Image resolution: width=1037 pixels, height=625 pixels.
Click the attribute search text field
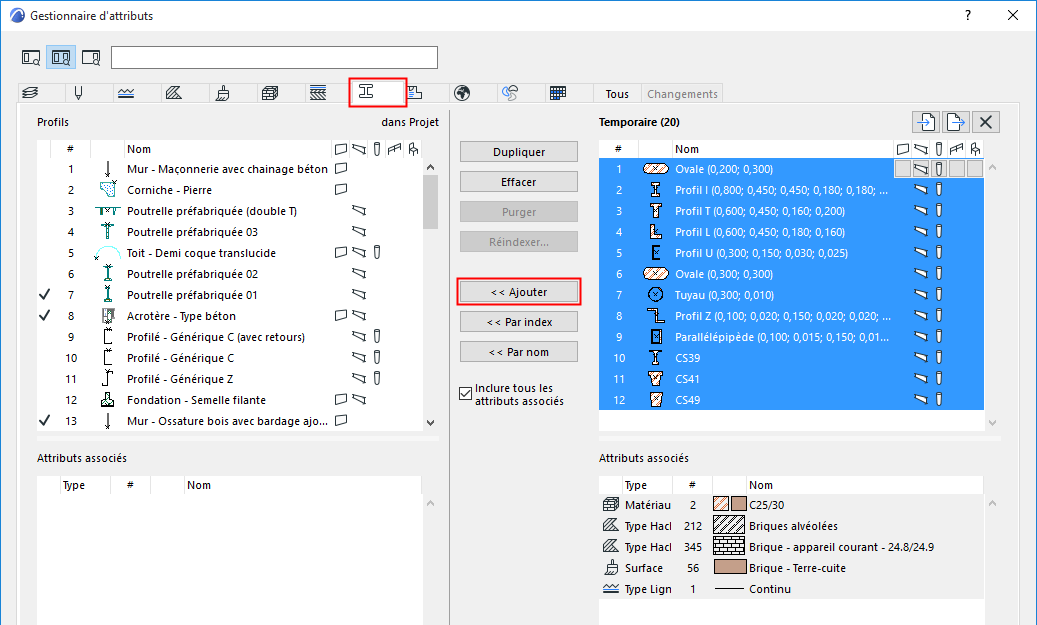pos(274,58)
